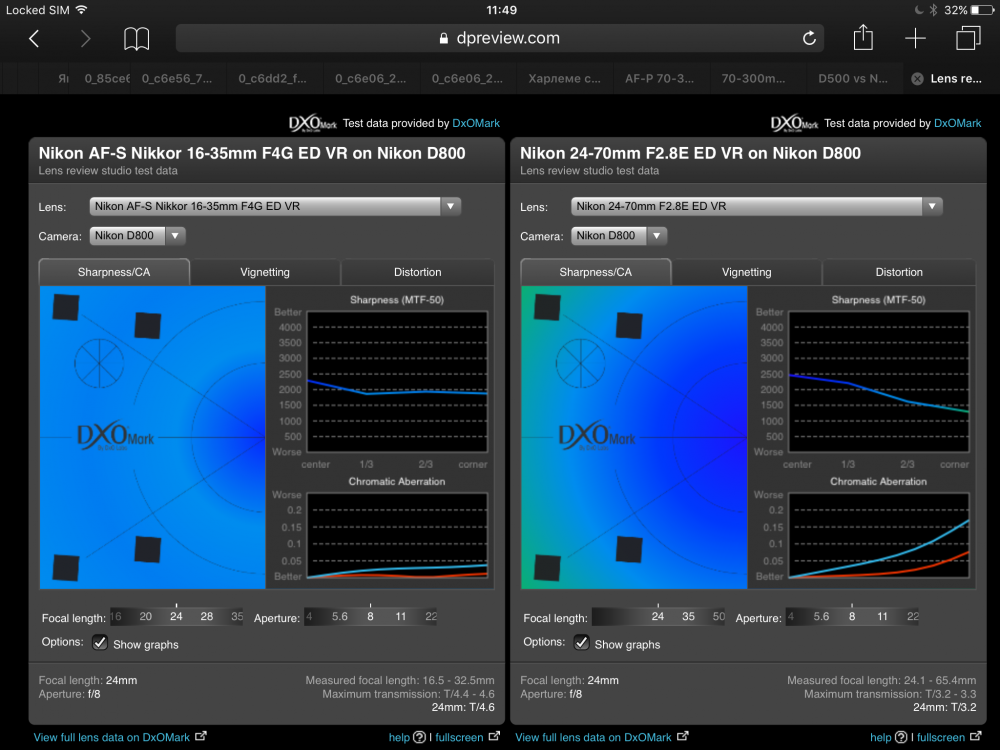Show all open tabs overview icon
The image size is (1000, 750).
(x=967, y=38)
